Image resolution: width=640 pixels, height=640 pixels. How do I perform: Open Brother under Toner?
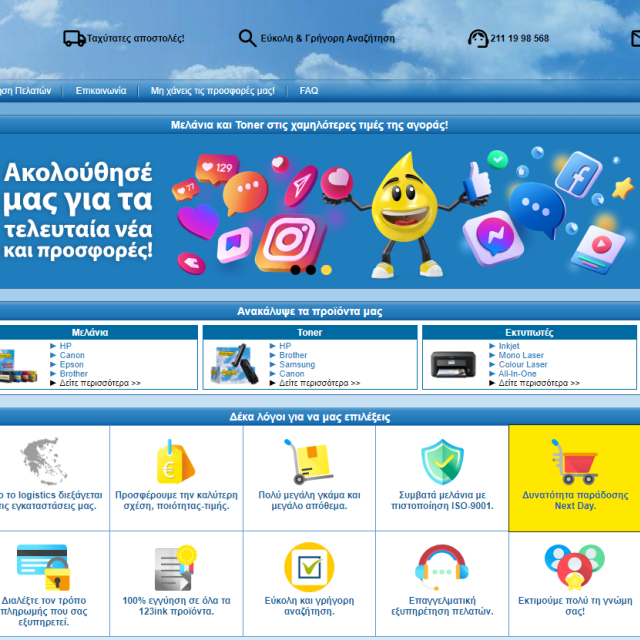[x=293, y=355]
